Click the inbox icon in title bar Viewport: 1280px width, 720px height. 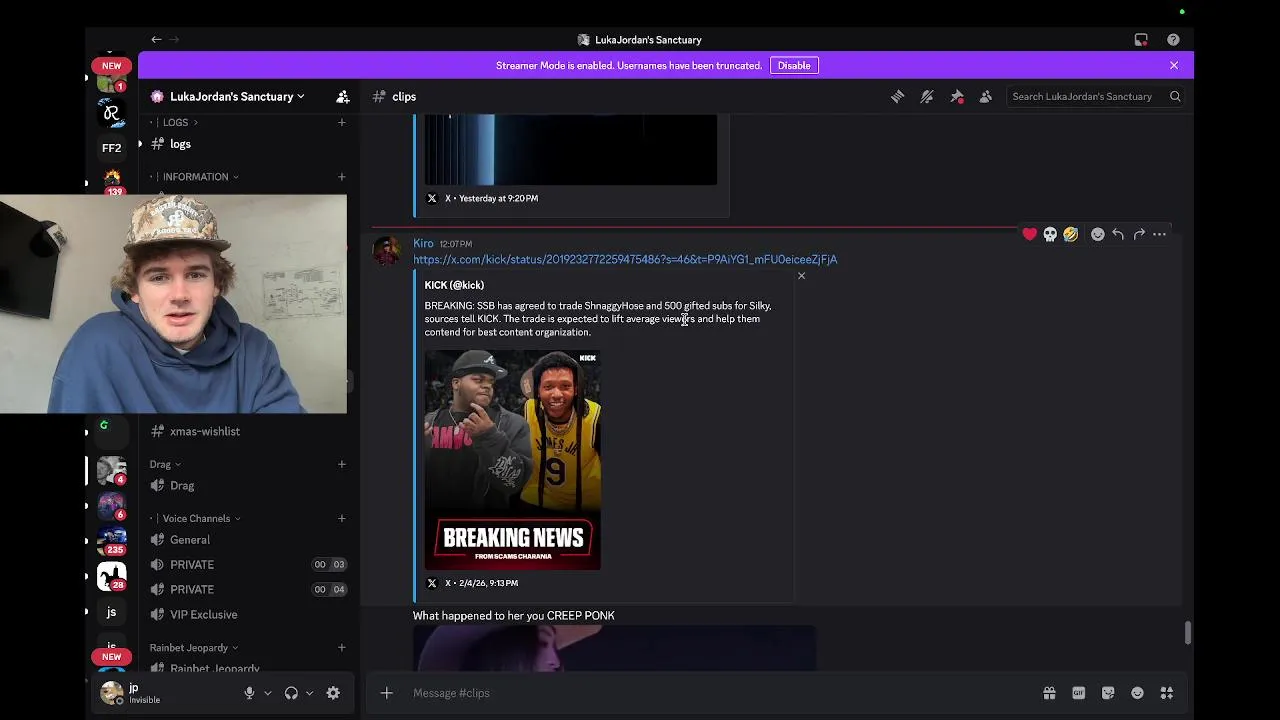coord(1141,40)
